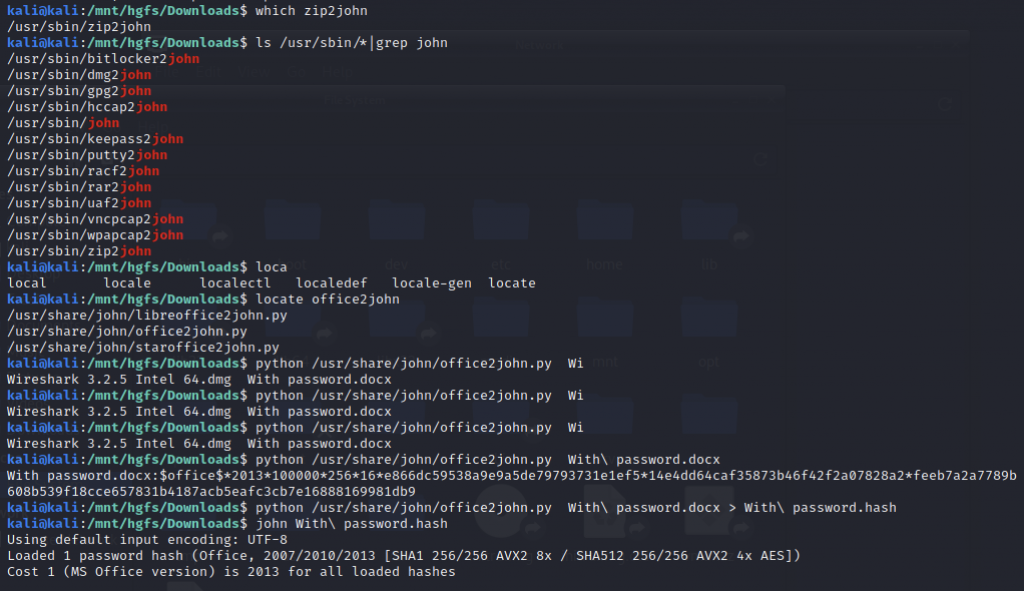Click /usr/sbin/zip2john under the which command
Viewport: 1024px width, 591px height.
tap(59, 26)
